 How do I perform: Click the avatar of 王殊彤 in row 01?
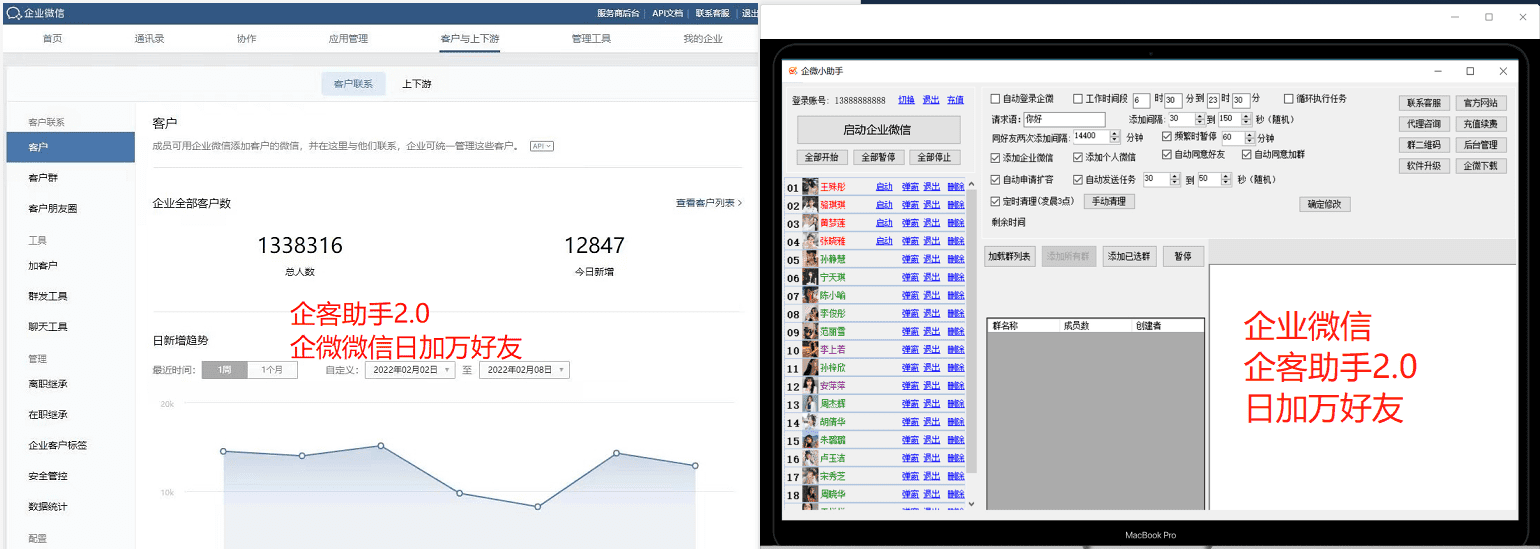[x=810, y=187]
